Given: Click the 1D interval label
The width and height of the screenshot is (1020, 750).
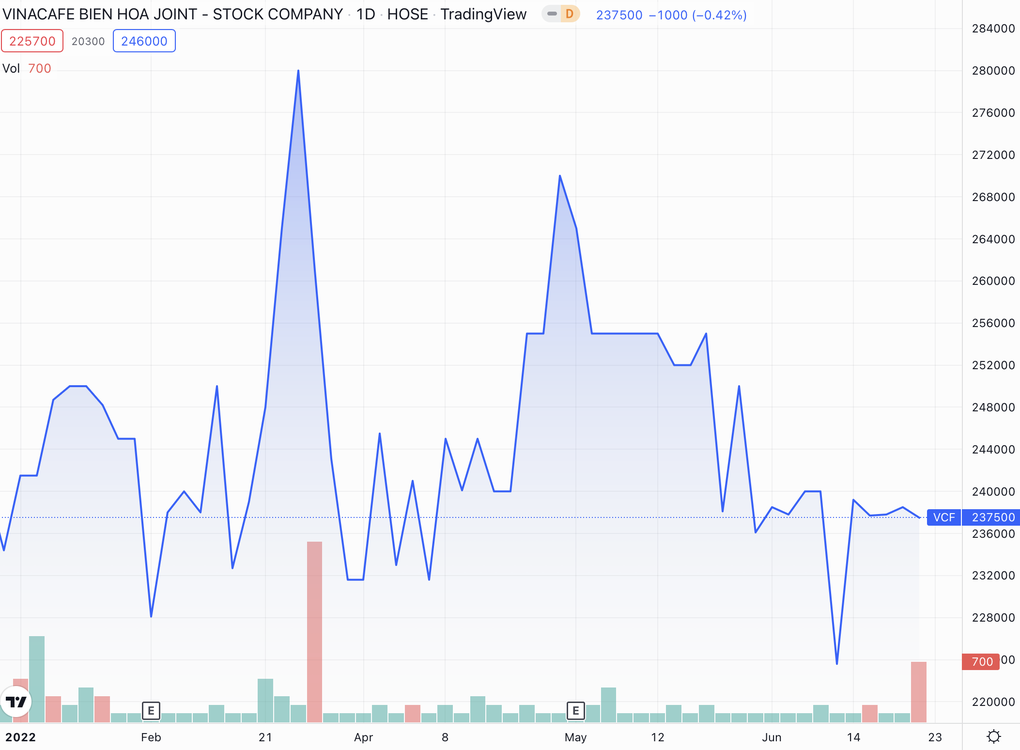Looking at the screenshot, I should pyautogui.click(x=366, y=14).
